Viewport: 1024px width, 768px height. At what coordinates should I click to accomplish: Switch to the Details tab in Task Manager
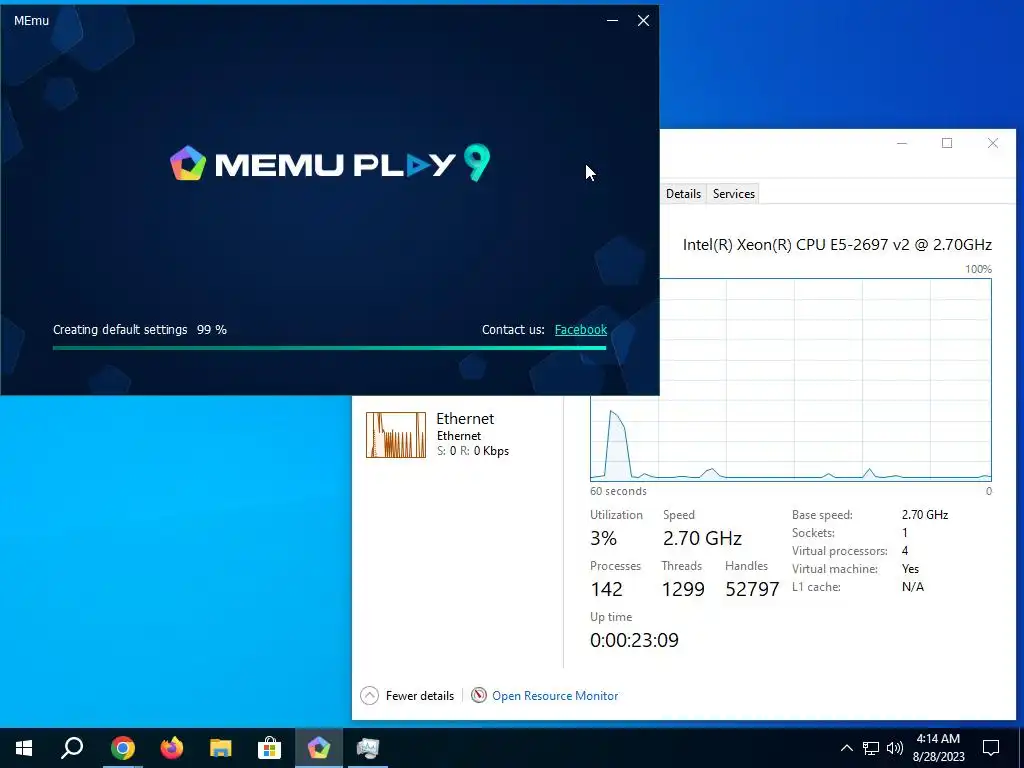tap(683, 194)
